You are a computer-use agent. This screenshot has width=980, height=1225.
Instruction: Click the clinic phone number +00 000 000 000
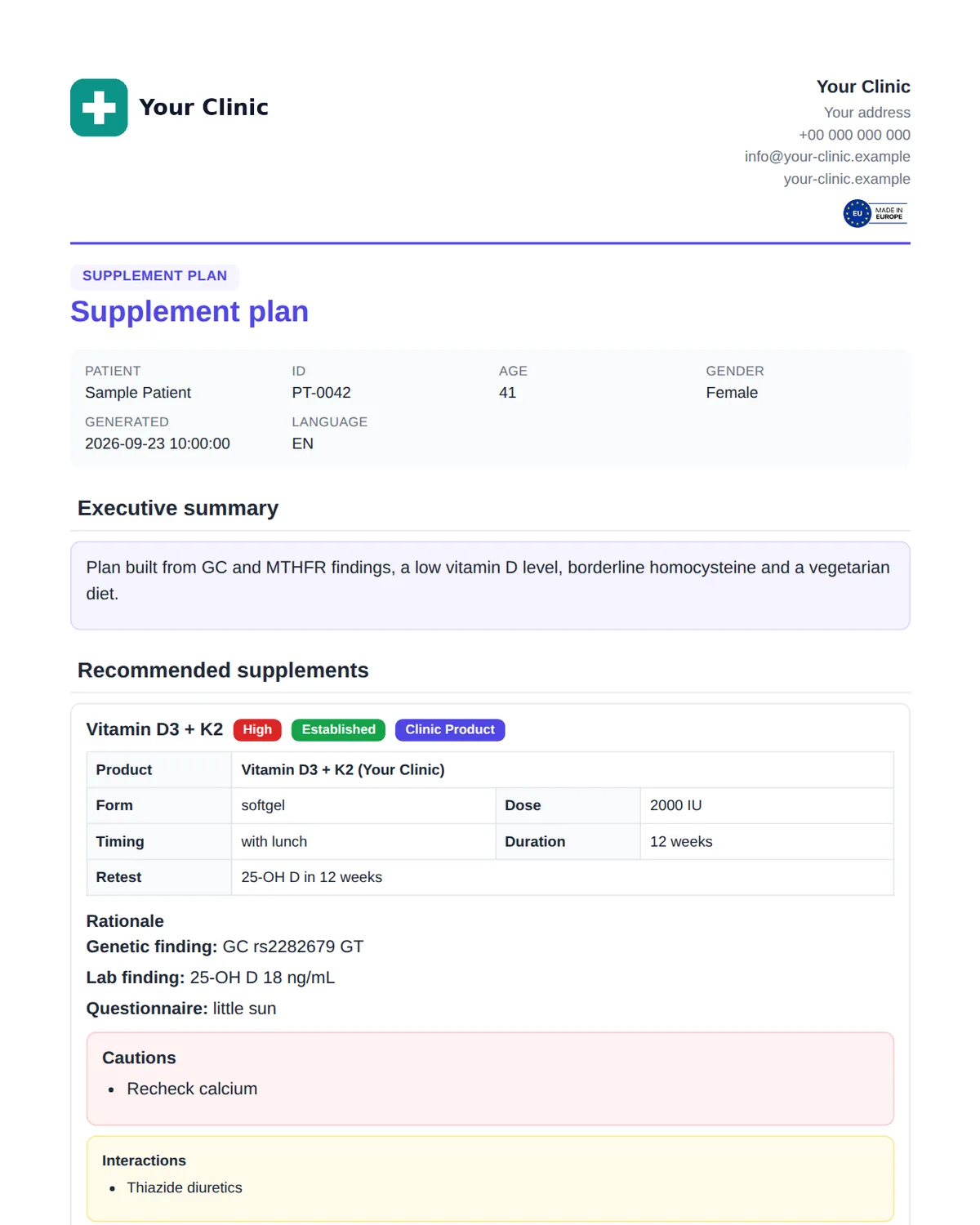[854, 135]
